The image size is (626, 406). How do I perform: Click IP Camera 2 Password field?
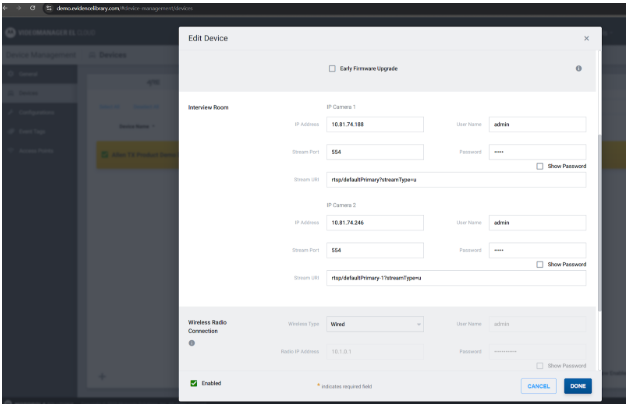click(x=537, y=250)
